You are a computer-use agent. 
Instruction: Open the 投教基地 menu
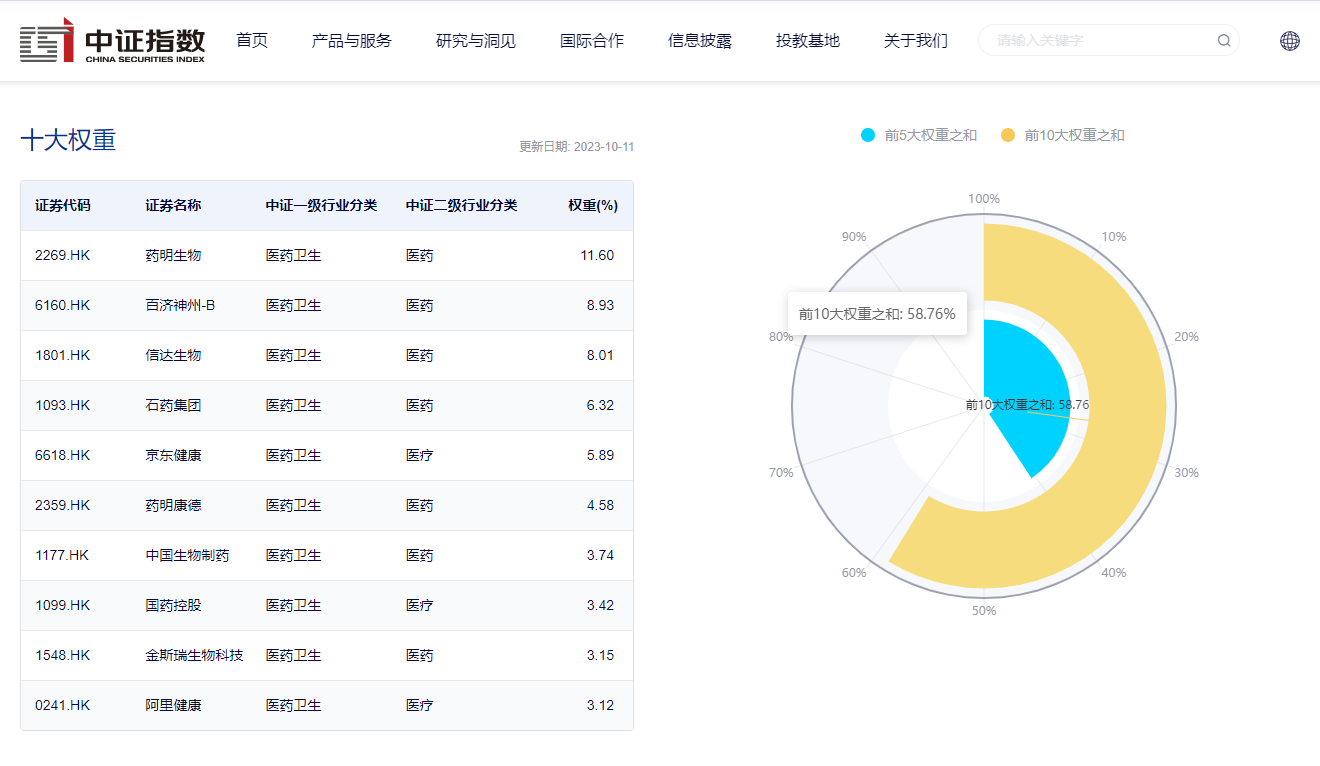click(x=808, y=41)
